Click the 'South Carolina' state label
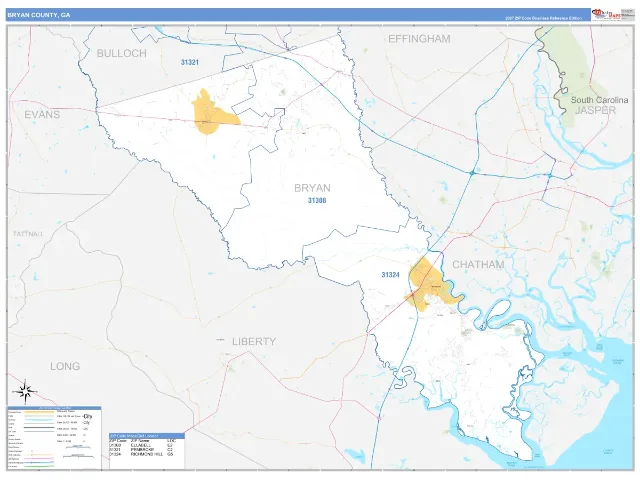This screenshot has height=480, width=640. coord(599,100)
